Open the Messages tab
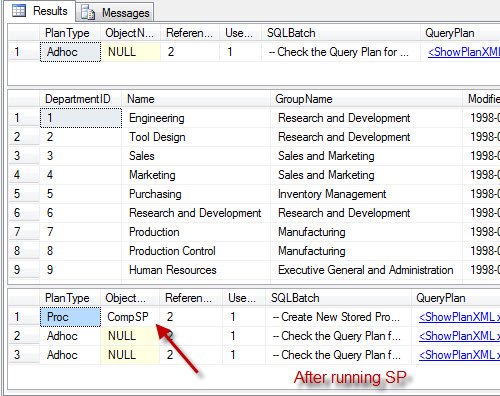 (115, 13)
